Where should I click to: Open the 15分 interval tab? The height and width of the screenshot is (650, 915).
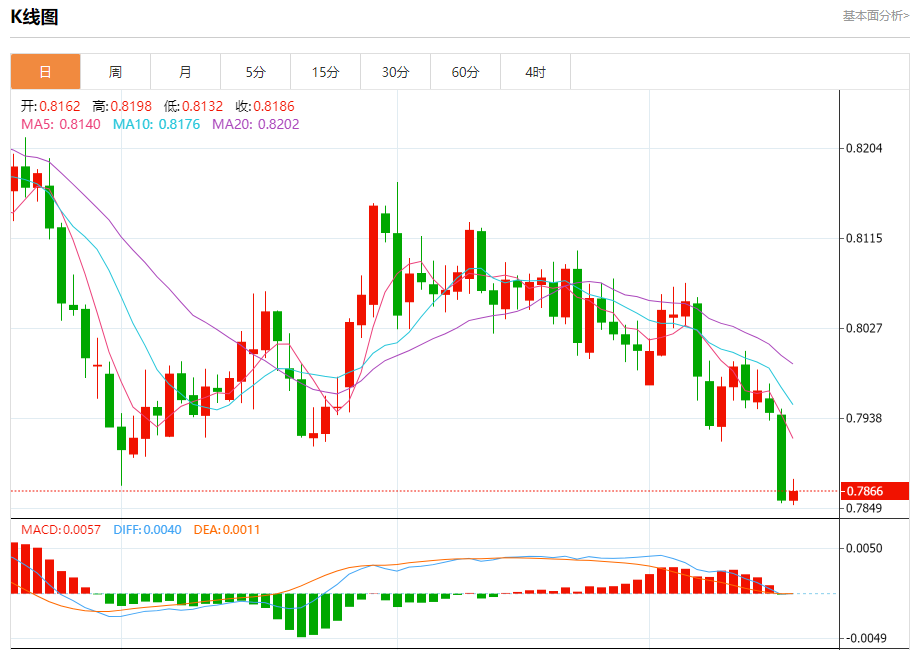click(326, 72)
